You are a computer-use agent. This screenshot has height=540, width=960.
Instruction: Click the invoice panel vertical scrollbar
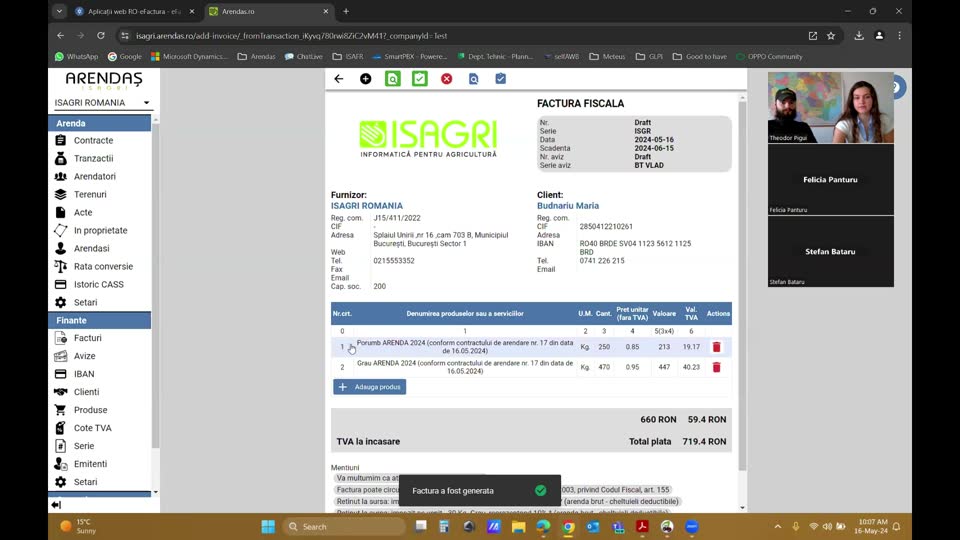pos(743,285)
